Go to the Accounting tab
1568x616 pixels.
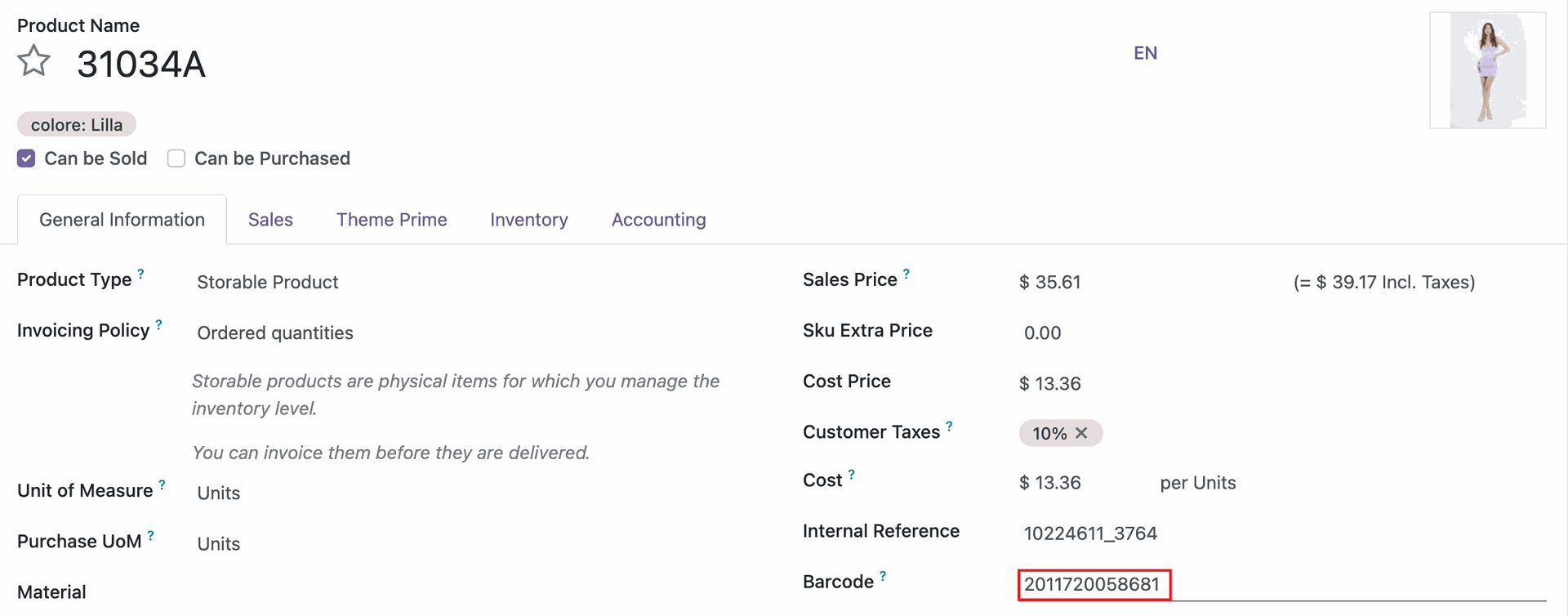(658, 220)
